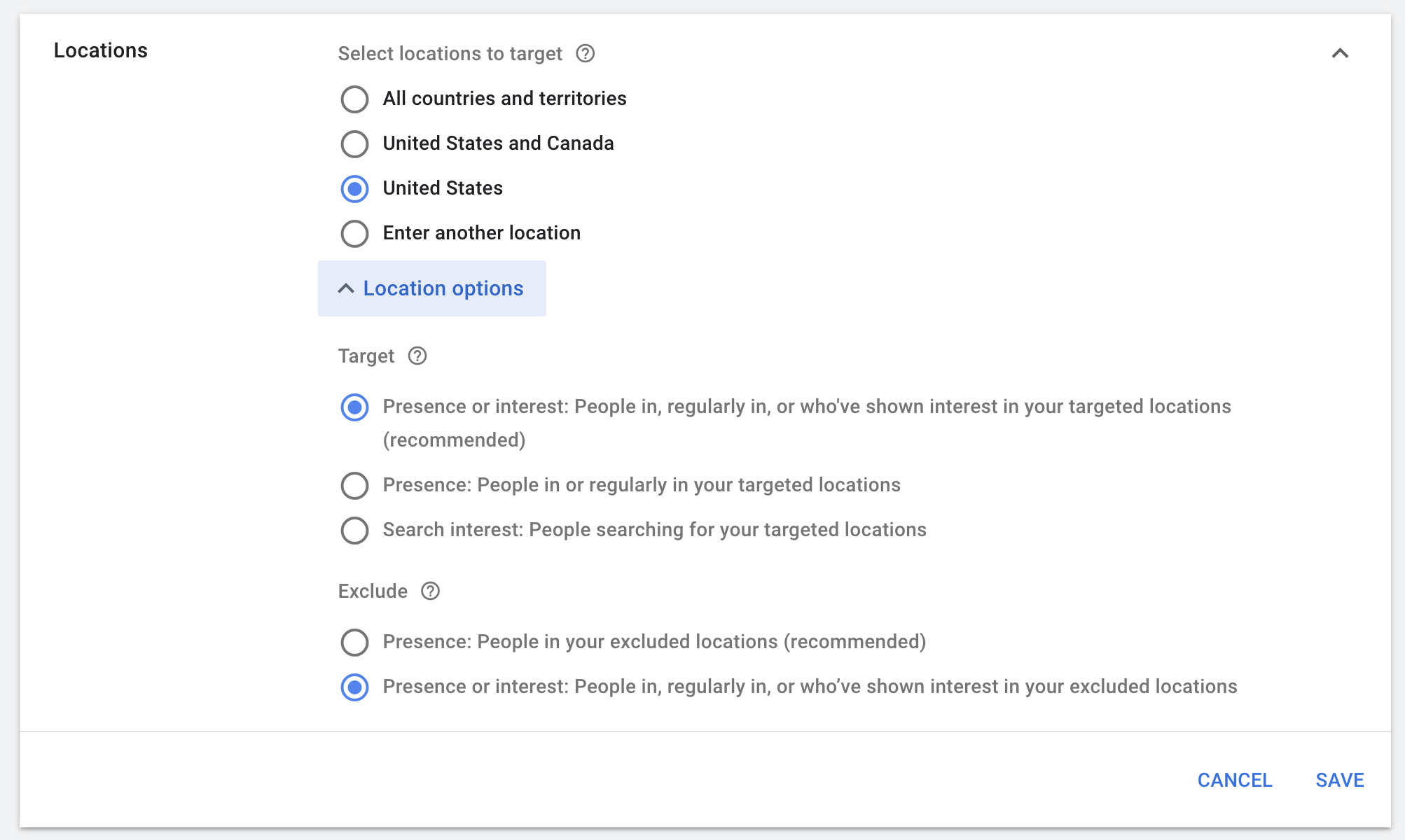The width and height of the screenshot is (1405, 840).
Task: Choose target Presence or interest (recommended)
Action: (354, 407)
